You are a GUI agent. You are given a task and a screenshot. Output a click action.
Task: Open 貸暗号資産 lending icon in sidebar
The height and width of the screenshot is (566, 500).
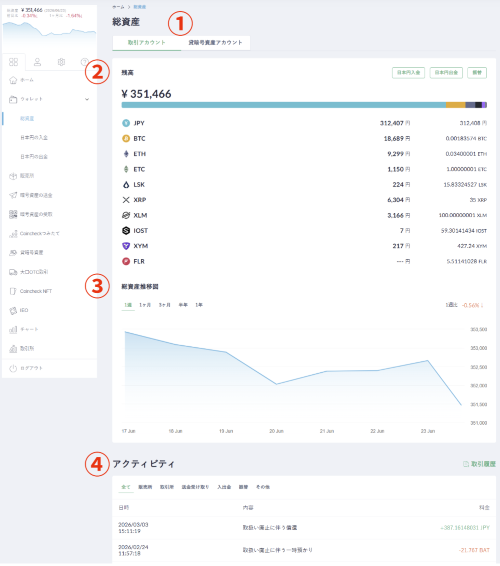[x=13, y=253]
